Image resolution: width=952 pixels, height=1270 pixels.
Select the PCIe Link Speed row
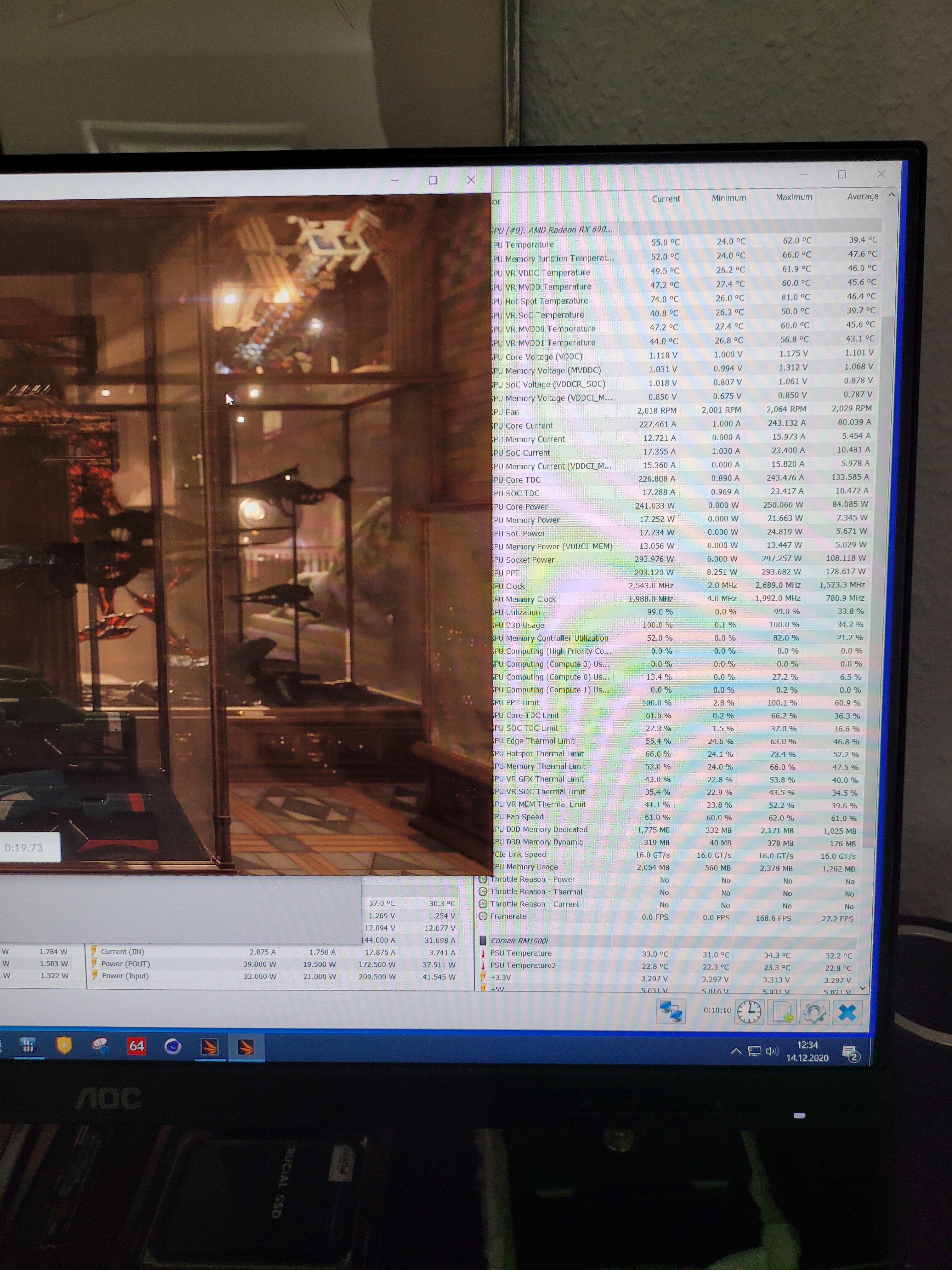tap(677, 855)
